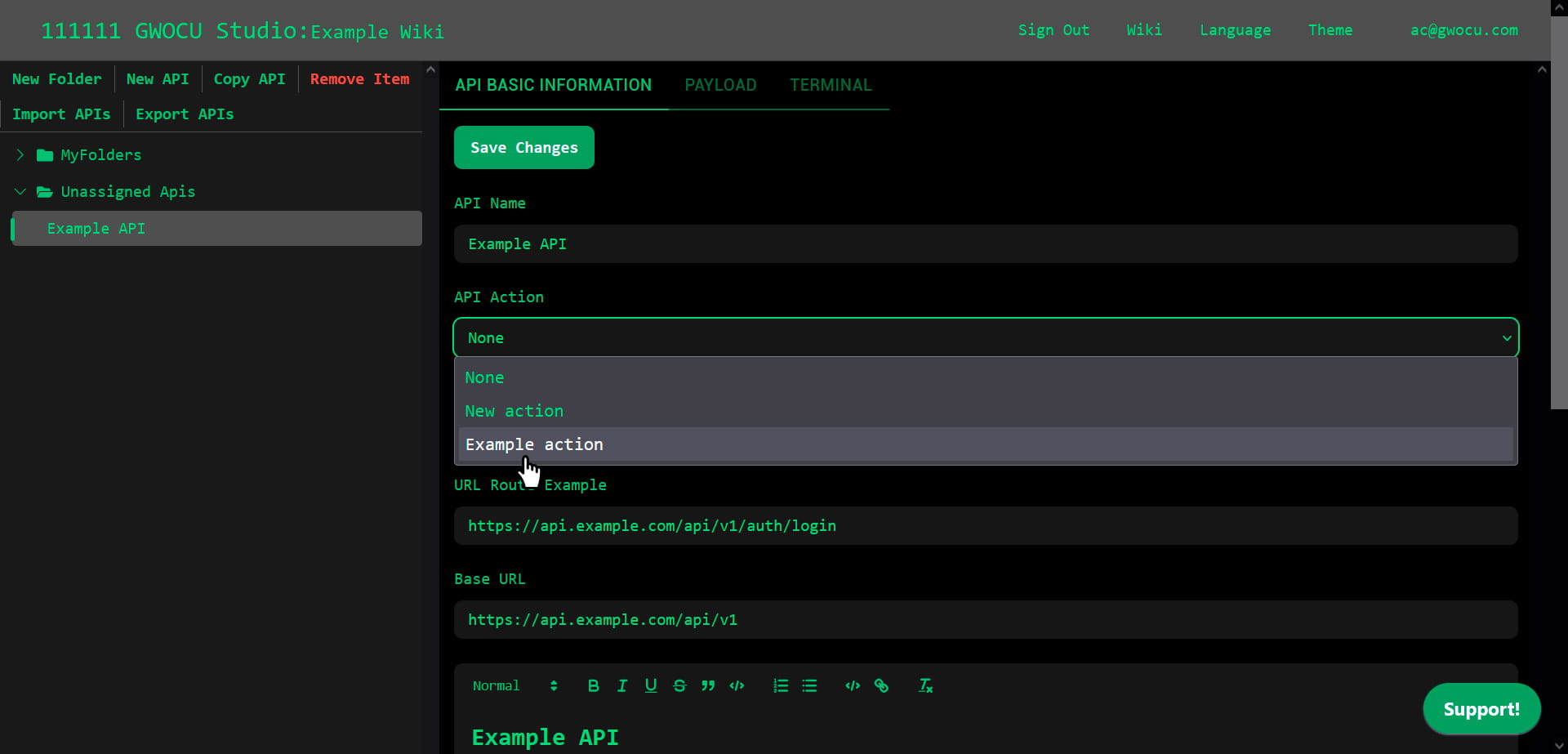Screen dimensions: 1568x754
Task: Click Export APIs
Action: tap(185, 114)
